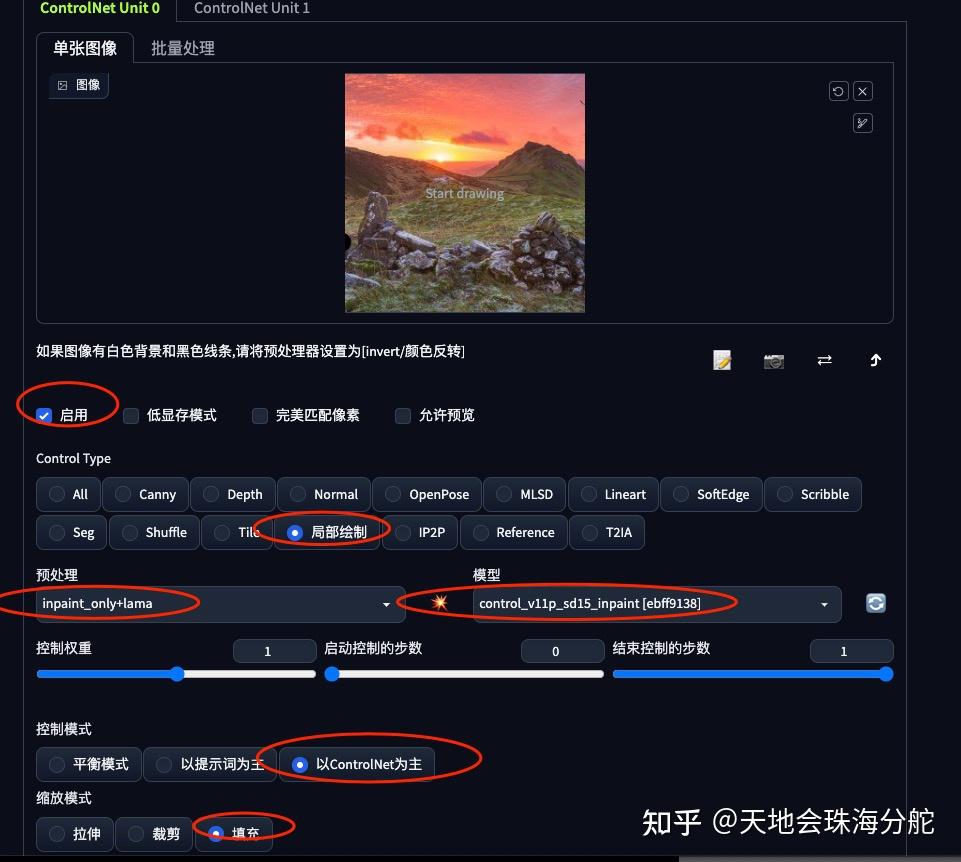Image resolution: width=961 pixels, height=862 pixels.
Task: Select the Canny control type
Action: (x=145, y=493)
